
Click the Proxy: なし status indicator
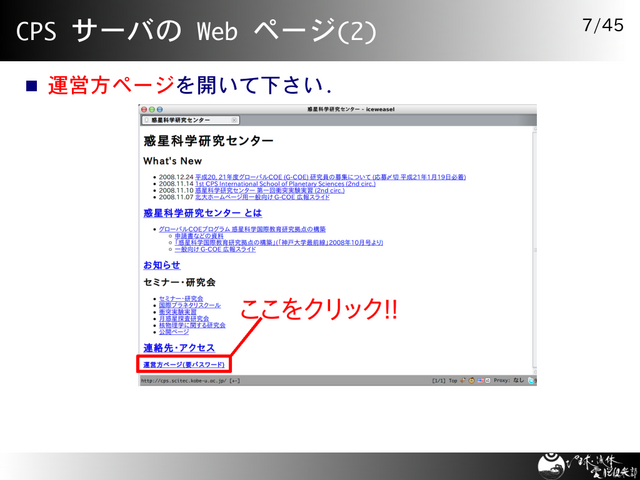509,381
